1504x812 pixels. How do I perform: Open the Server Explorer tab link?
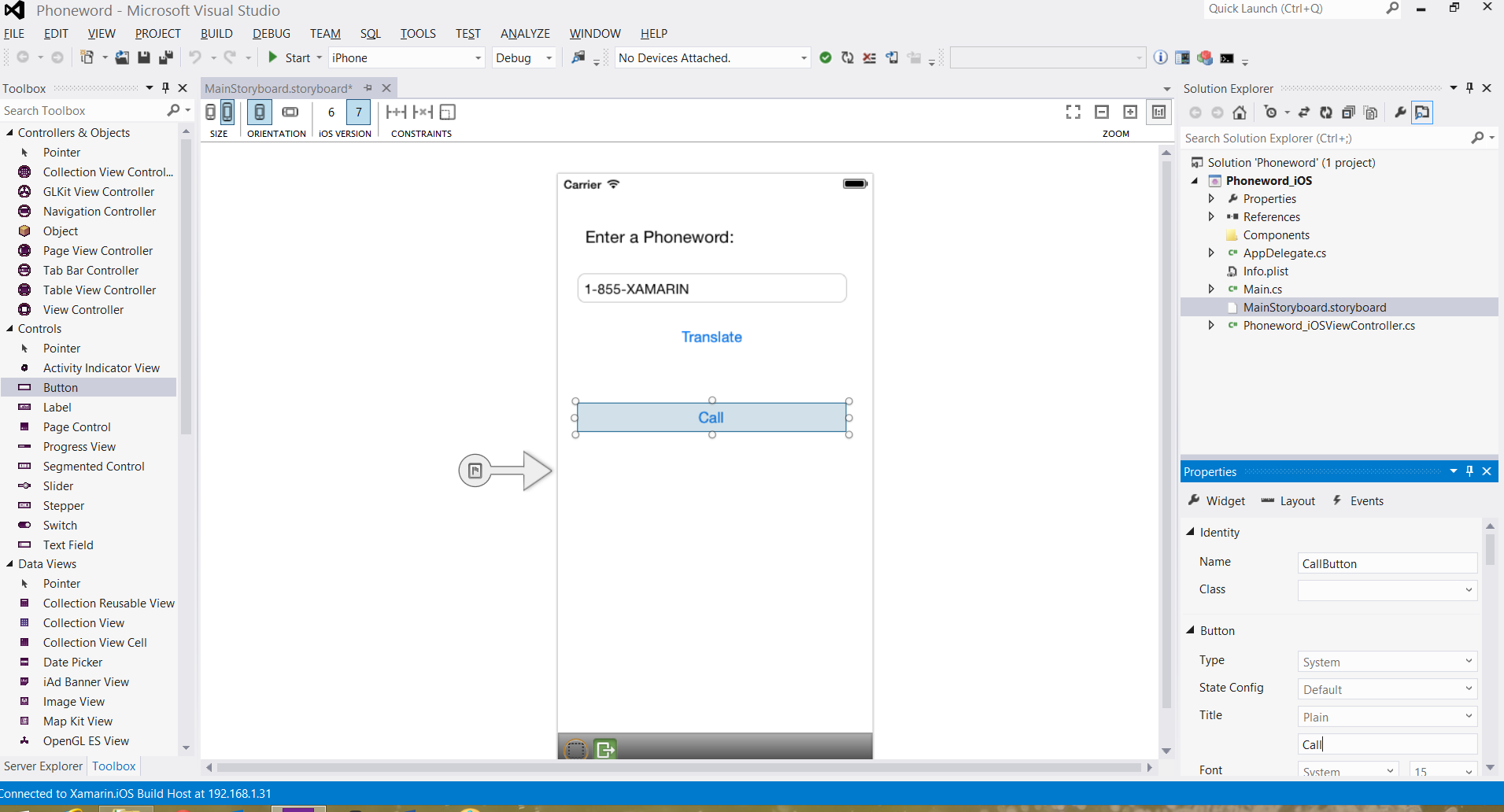[x=43, y=766]
